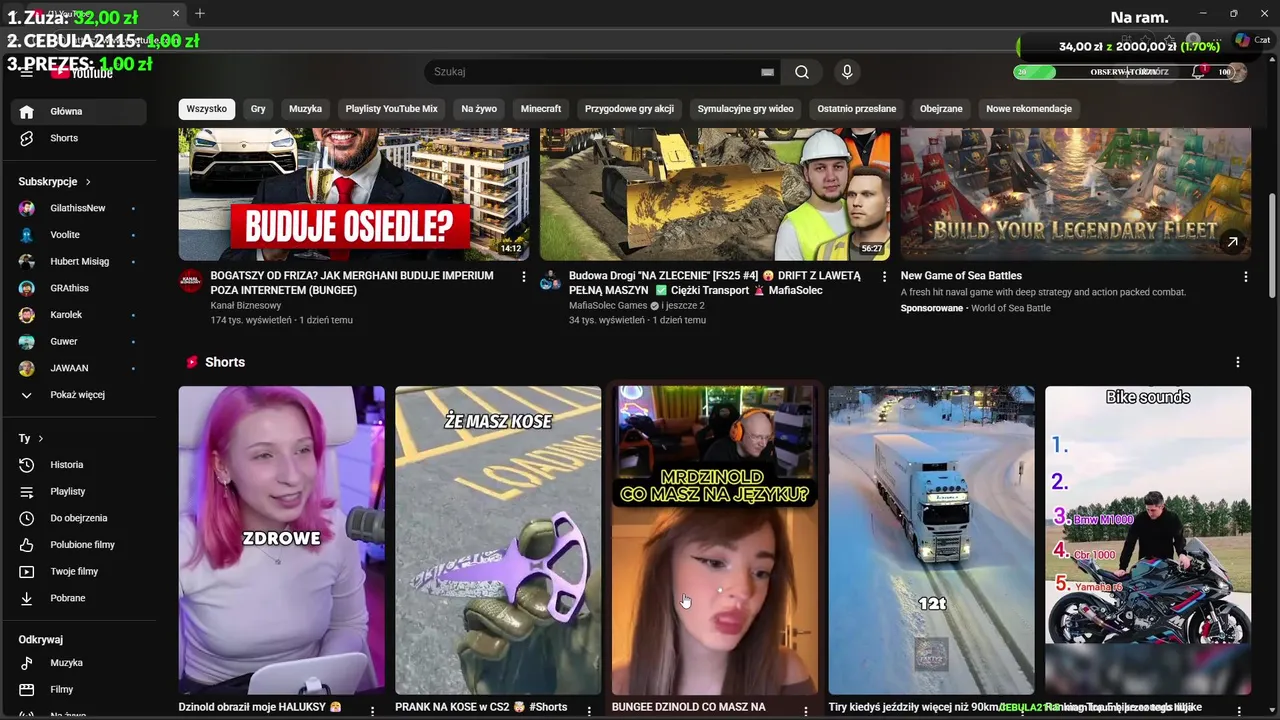Open Budowa Drogi NA ZLECENIE video title
The image size is (1280, 720).
715,283
